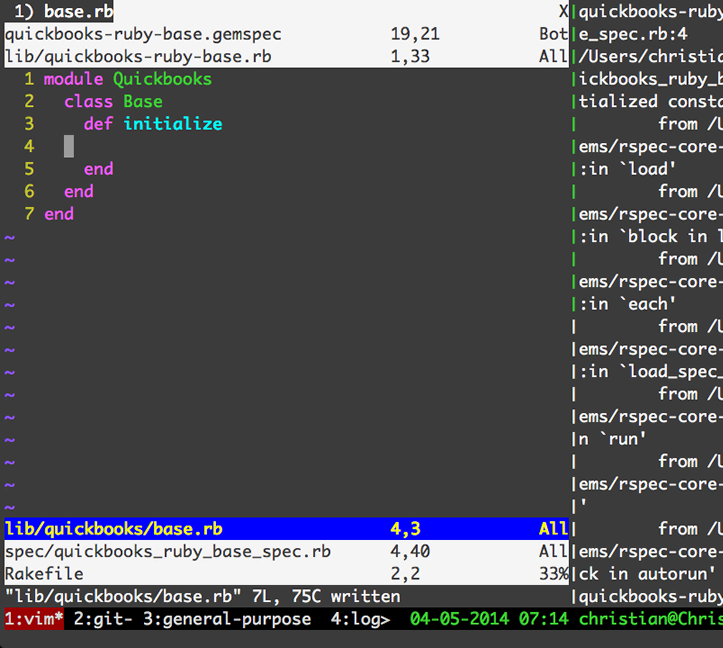Click 'def initialize' on line 3
The width and height of the screenshot is (723, 648).
click(x=153, y=124)
